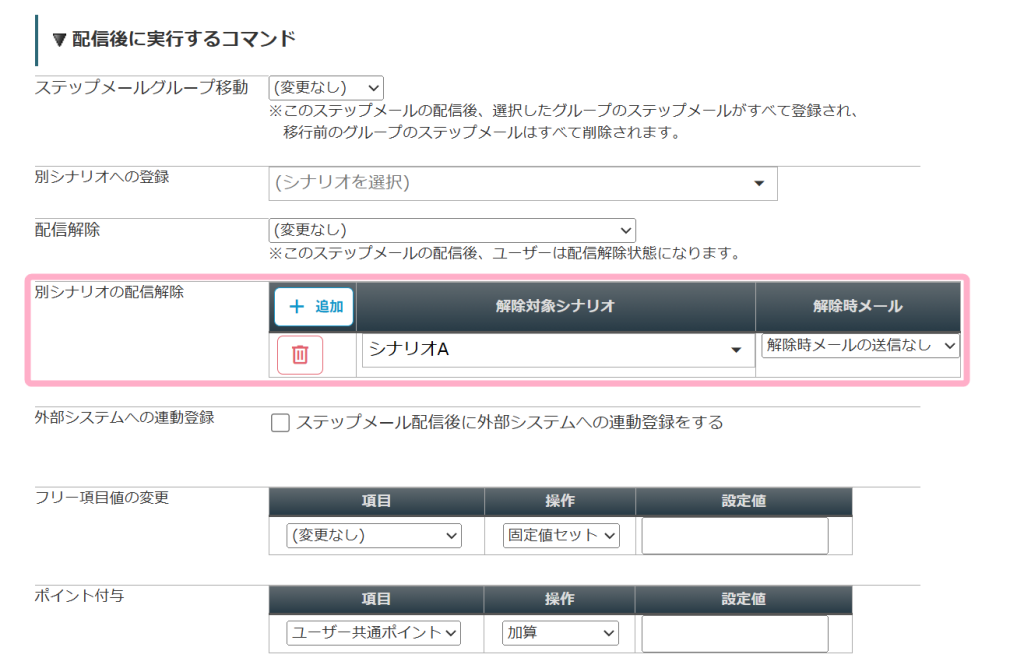
Task: Open the 固定値セット operation dropdown
Action: [x=561, y=536]
